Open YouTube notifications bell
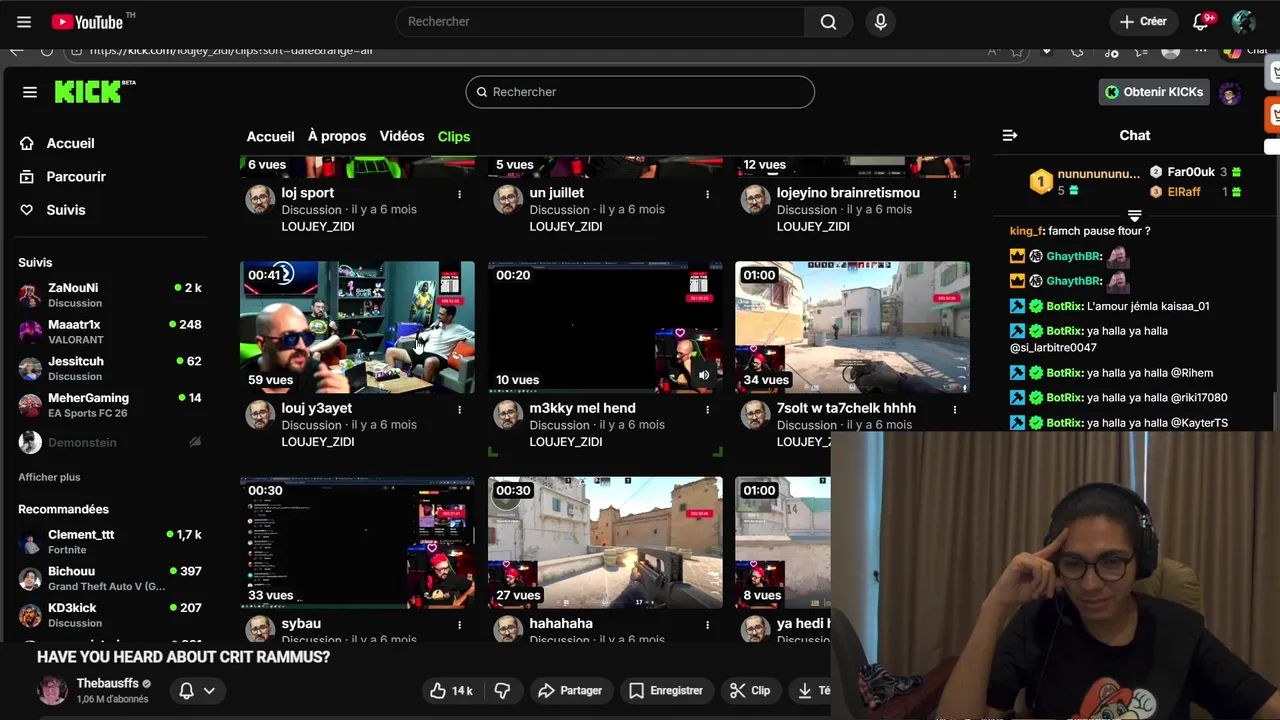Image resolution: width=1280 pixels, height=720 pixels. tap(1202, 22)
